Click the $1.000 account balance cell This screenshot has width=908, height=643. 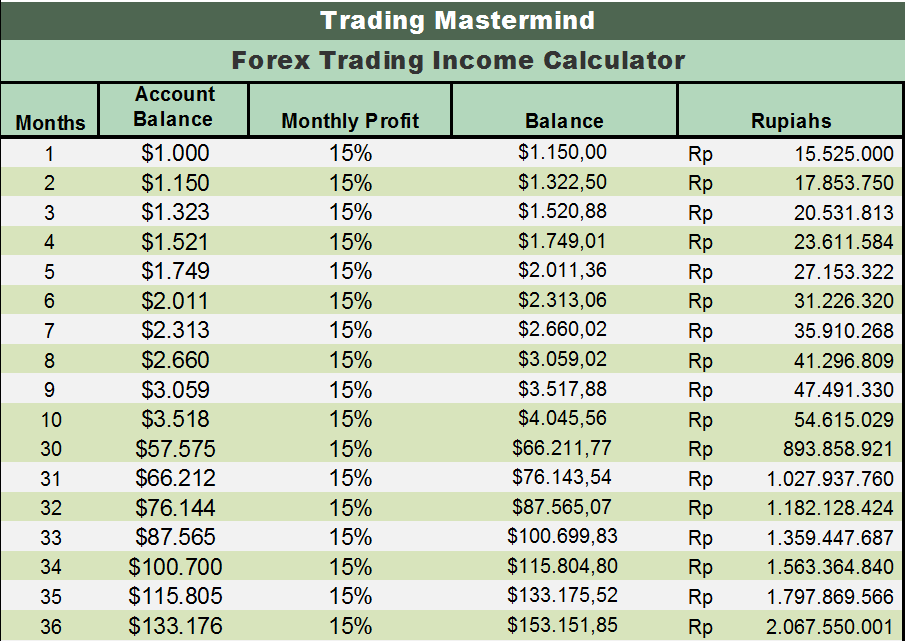[x=175, y=154]
